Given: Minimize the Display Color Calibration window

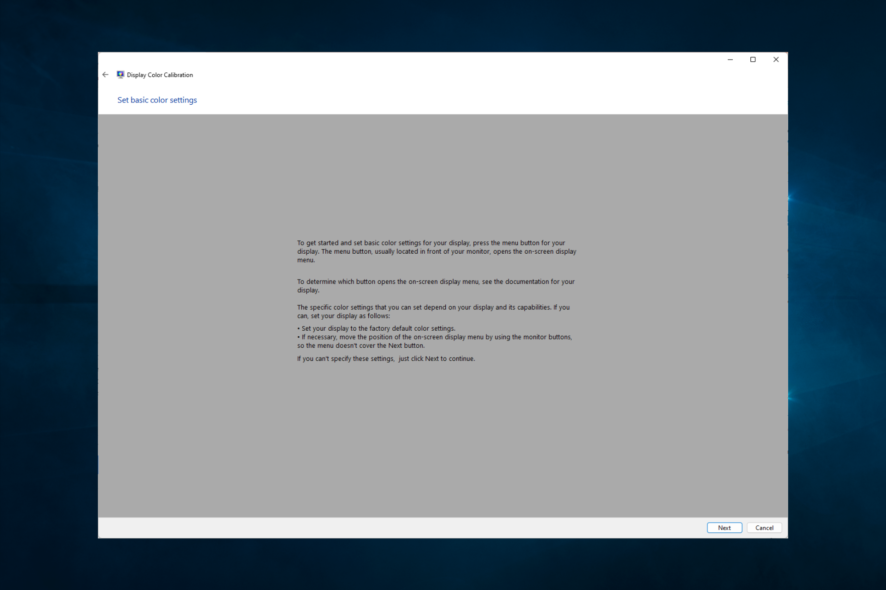Looking at the screenshot, I should point(730,59).
